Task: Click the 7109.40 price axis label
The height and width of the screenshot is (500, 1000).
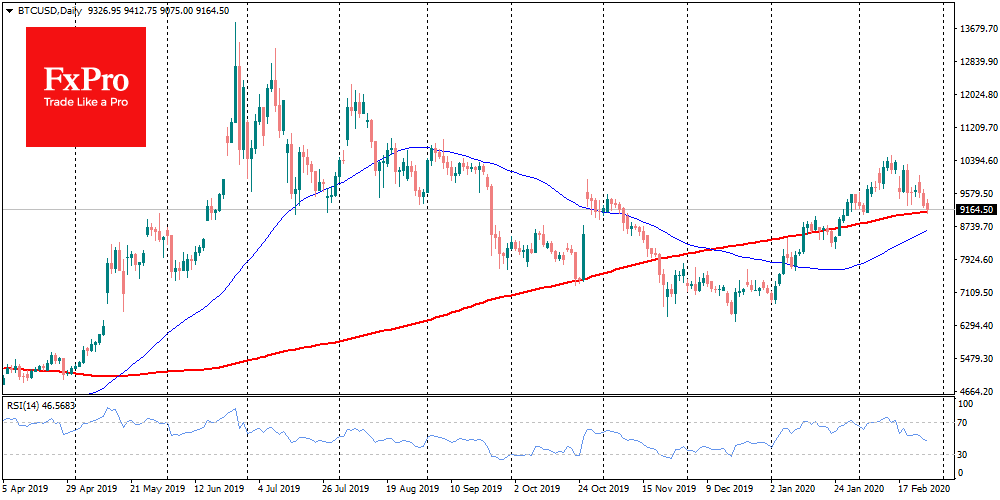Action: click(975, 292)
